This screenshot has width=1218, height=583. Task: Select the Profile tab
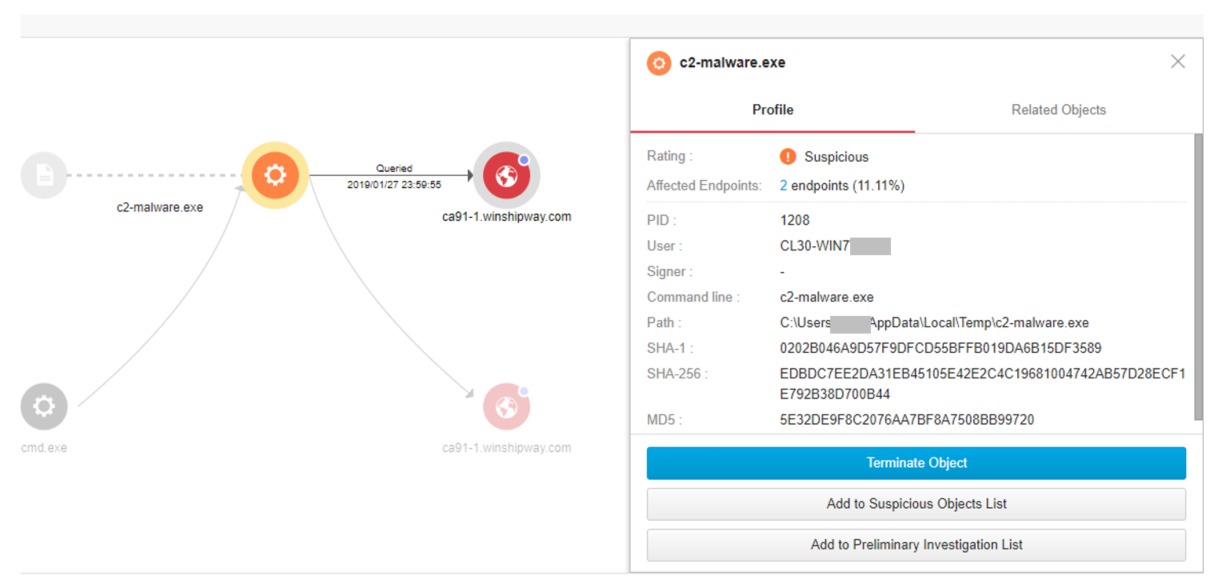pos(772,110)
